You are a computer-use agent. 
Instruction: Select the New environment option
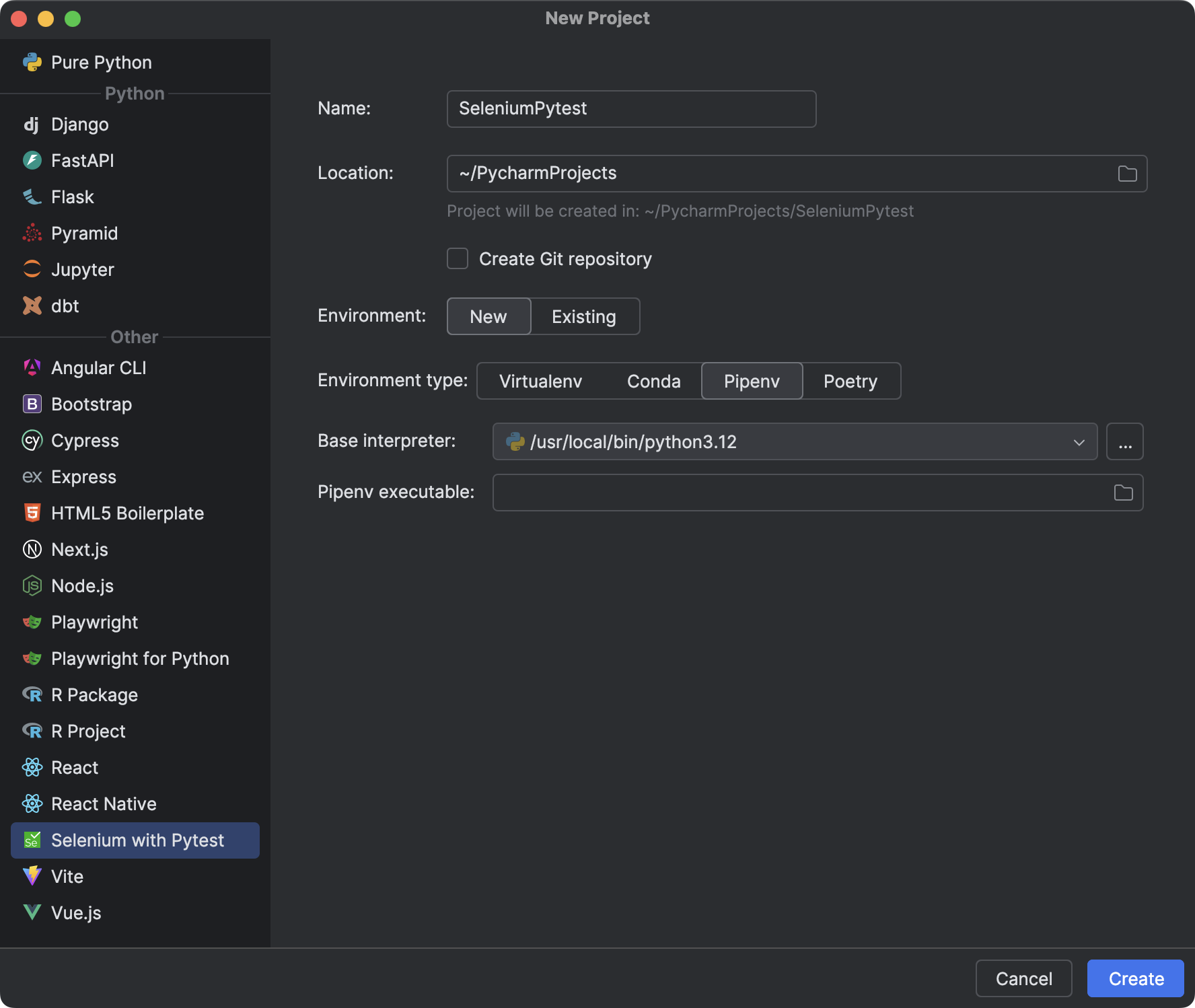488,316
